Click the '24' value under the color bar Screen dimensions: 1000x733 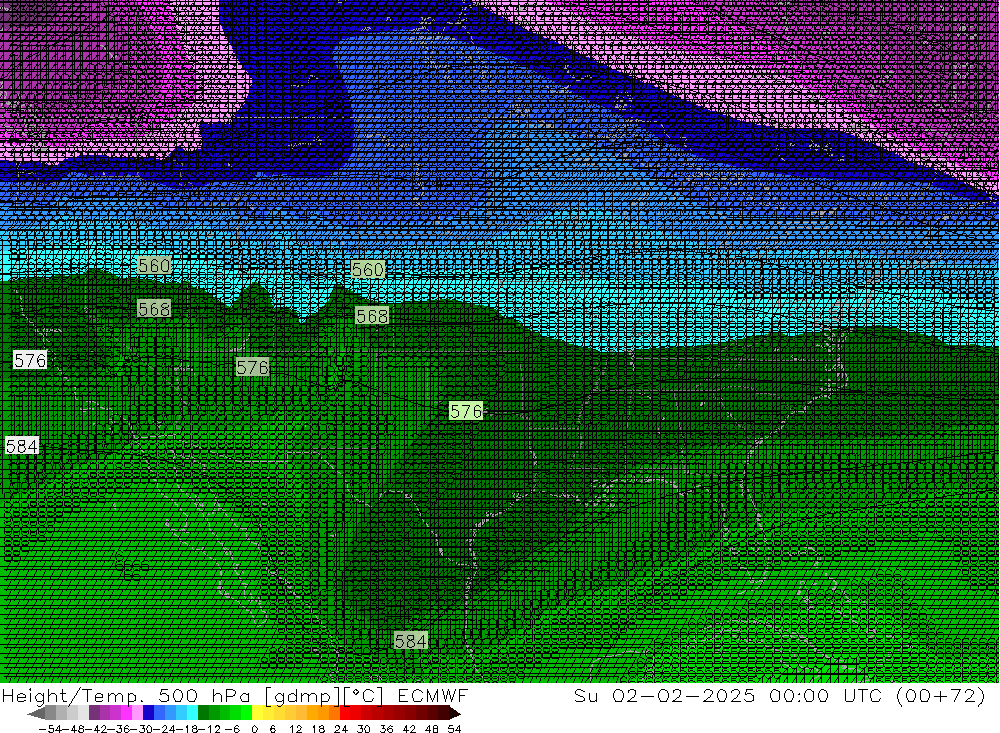tap(341, 729)
